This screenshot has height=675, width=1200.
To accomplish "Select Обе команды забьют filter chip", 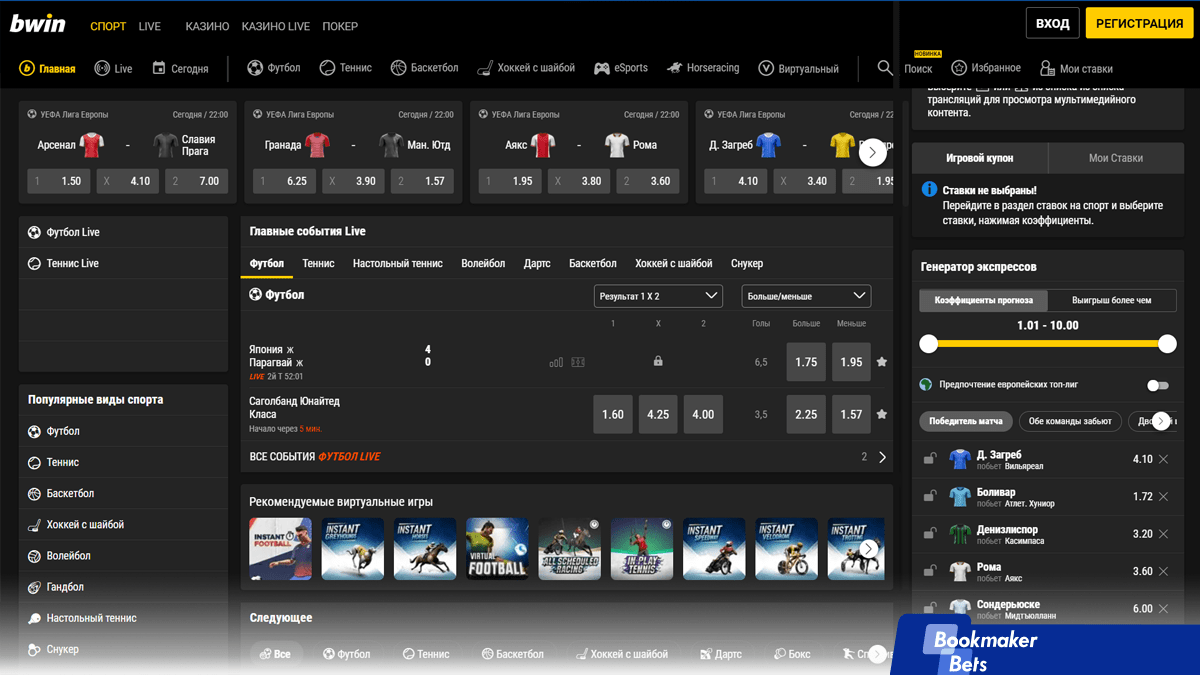I will pos(1070,421).
